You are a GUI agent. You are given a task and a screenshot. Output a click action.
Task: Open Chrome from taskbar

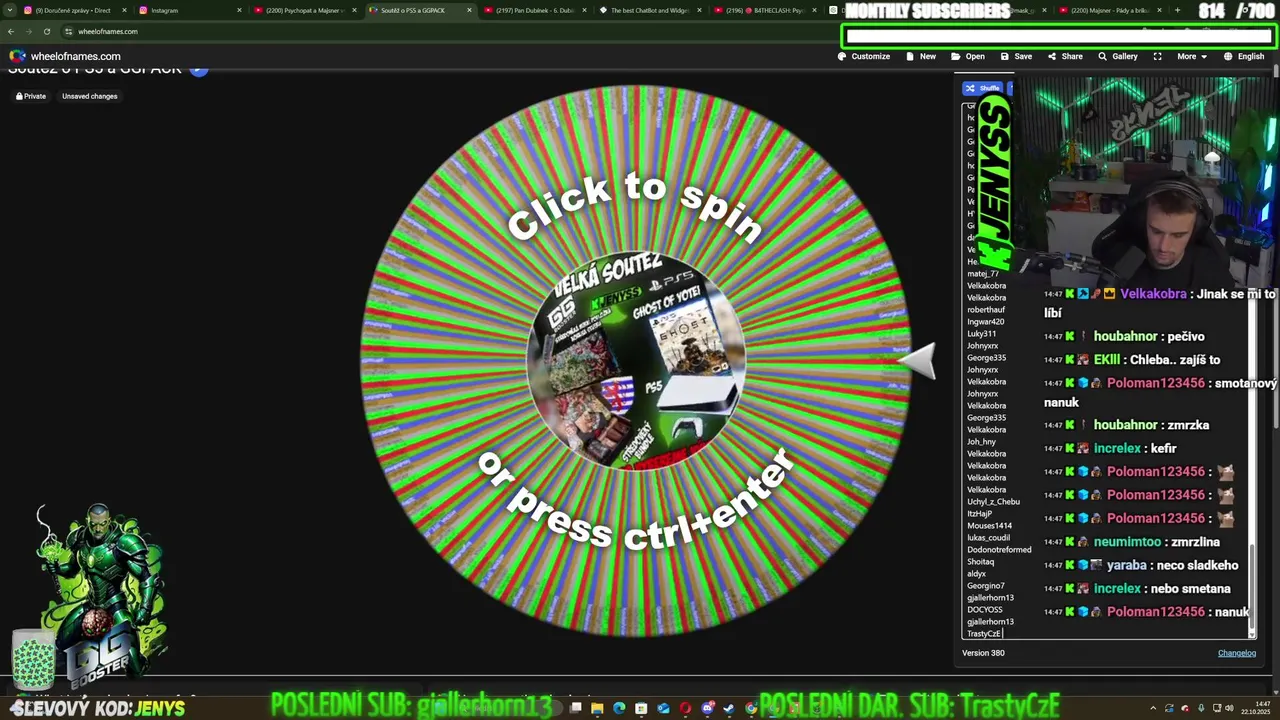[751, 708]
